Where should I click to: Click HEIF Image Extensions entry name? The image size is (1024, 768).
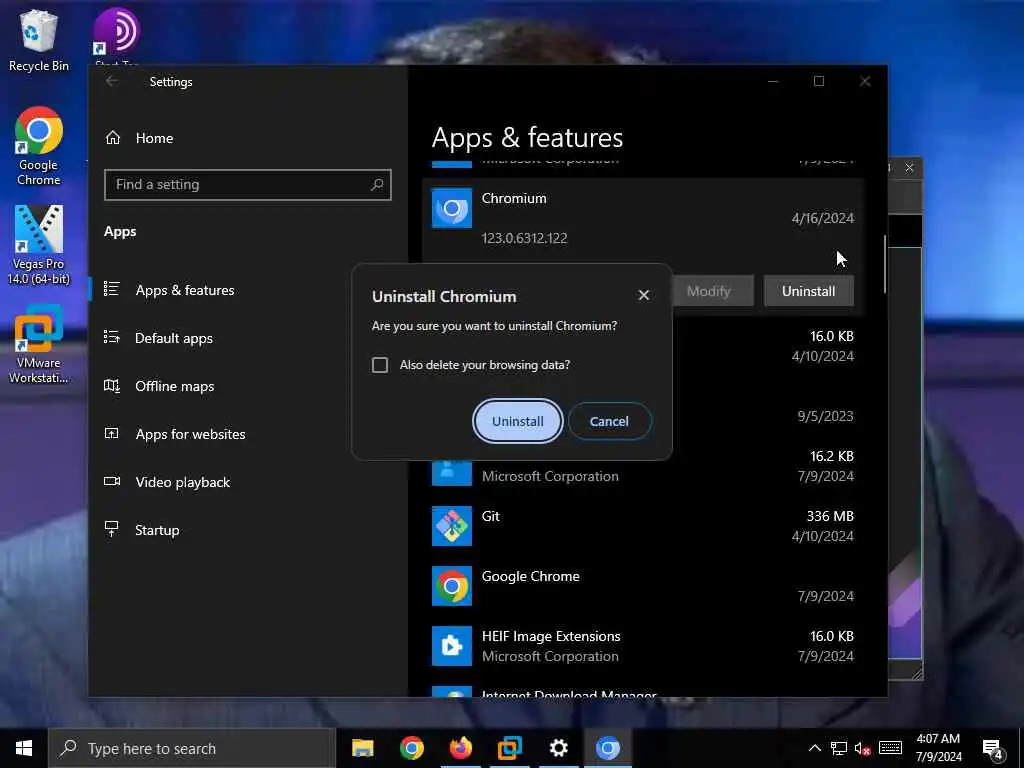[x=551, y=636]
